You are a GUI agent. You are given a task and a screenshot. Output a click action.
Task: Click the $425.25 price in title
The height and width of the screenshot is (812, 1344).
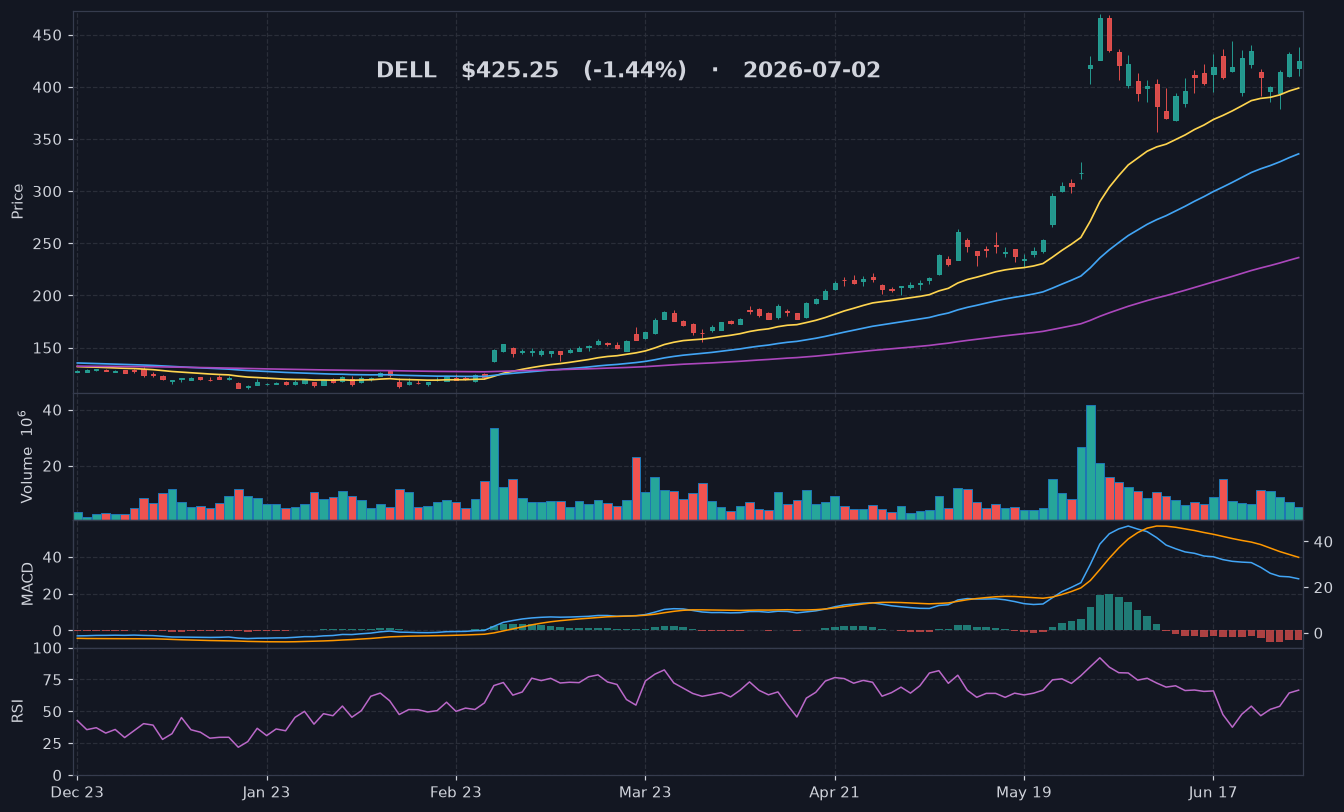point(510,71)
